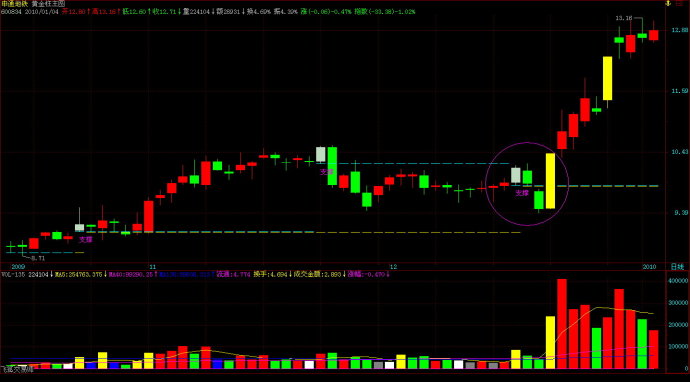Viewport: 690px width, 382px height.
Task: Click the yellow volume bar below the circled breakout
Action: click(550, 342)
